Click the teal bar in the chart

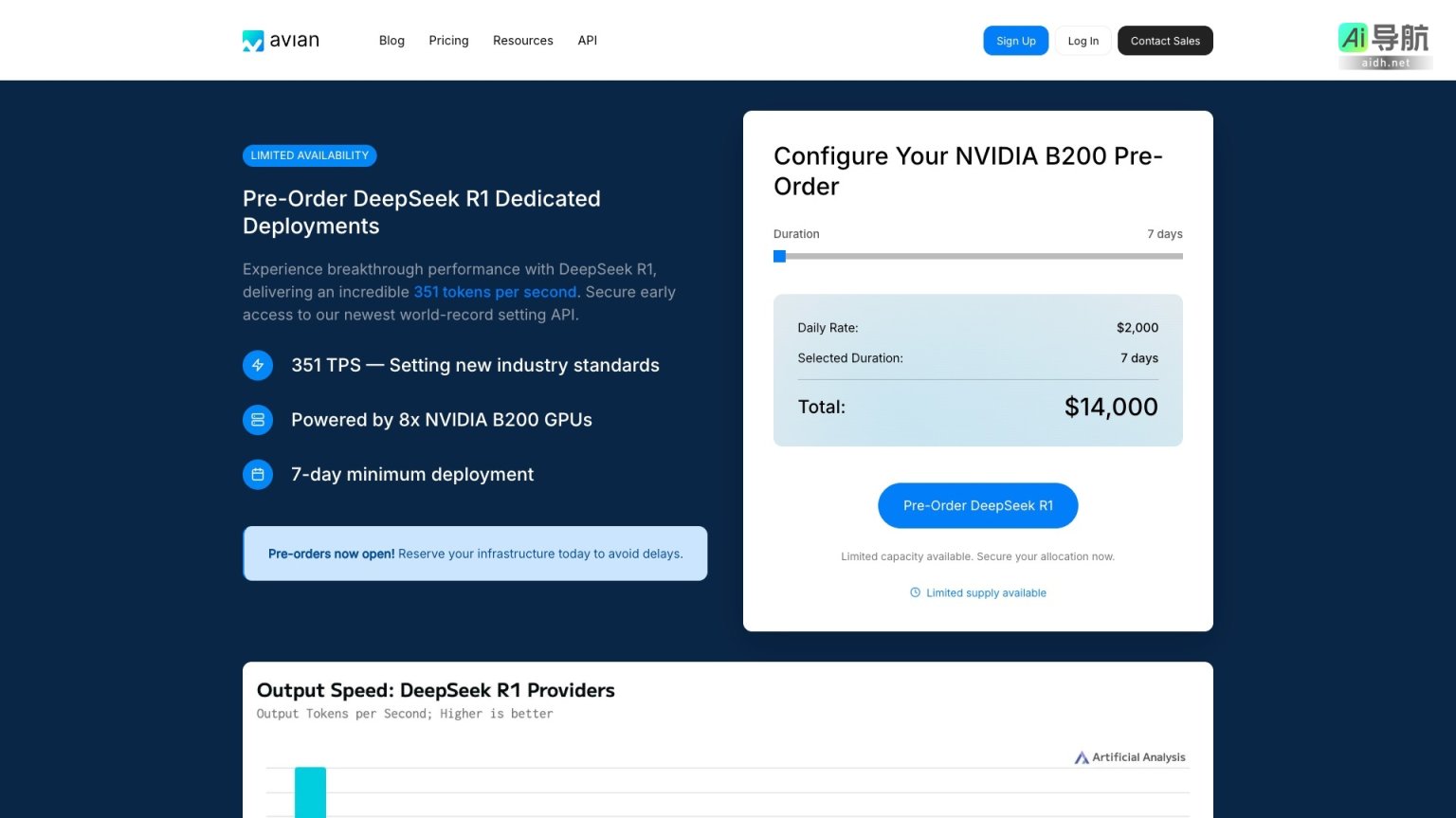click(x=310, y=791)
